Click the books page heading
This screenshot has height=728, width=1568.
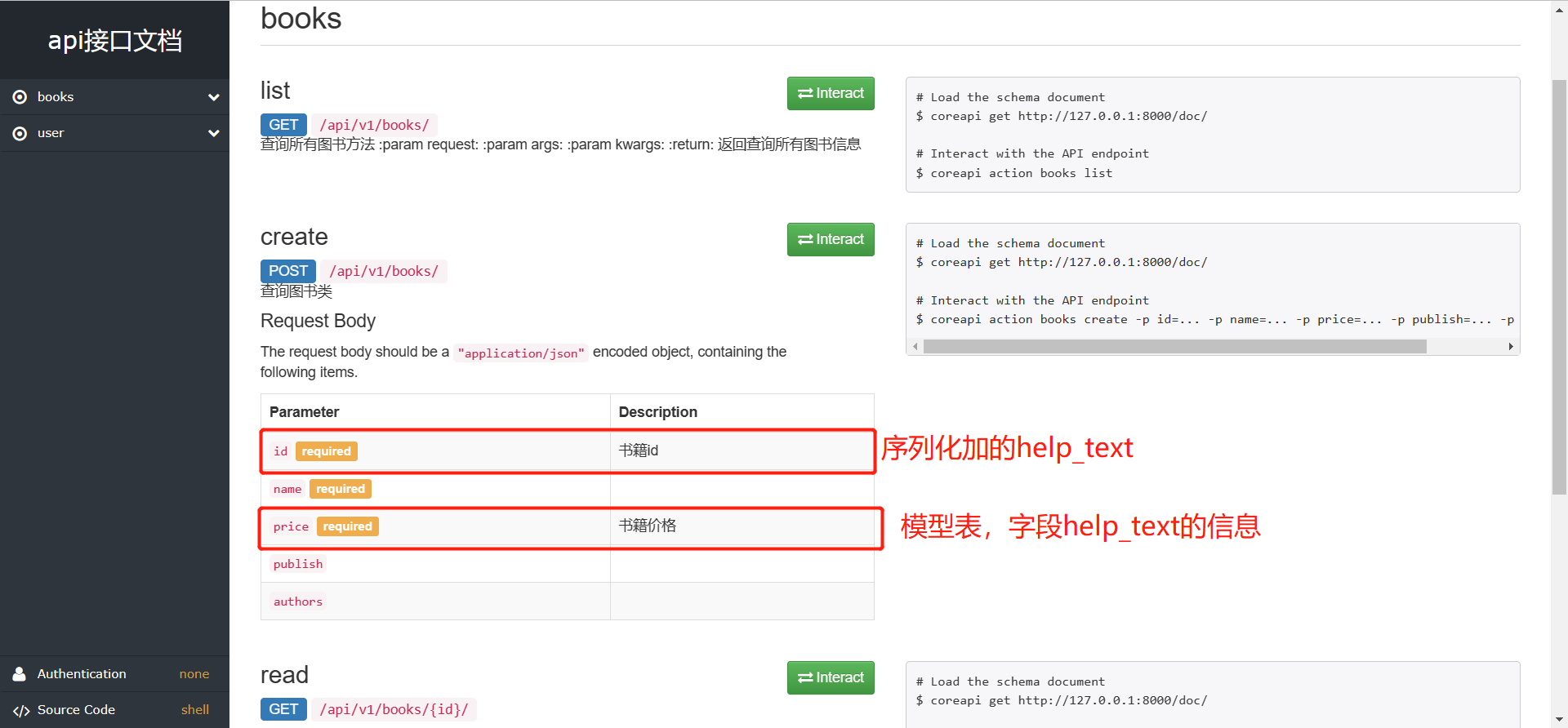pos(301,18)
